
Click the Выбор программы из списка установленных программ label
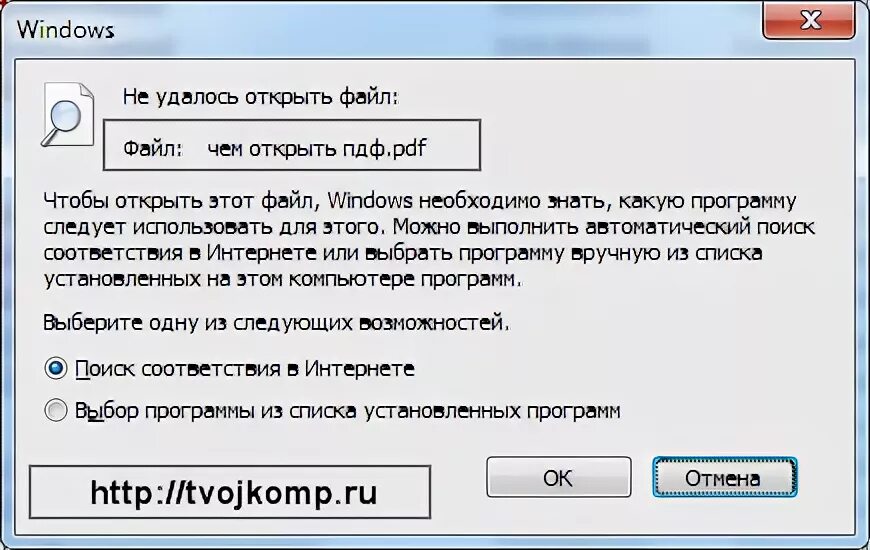pos(347,411)
